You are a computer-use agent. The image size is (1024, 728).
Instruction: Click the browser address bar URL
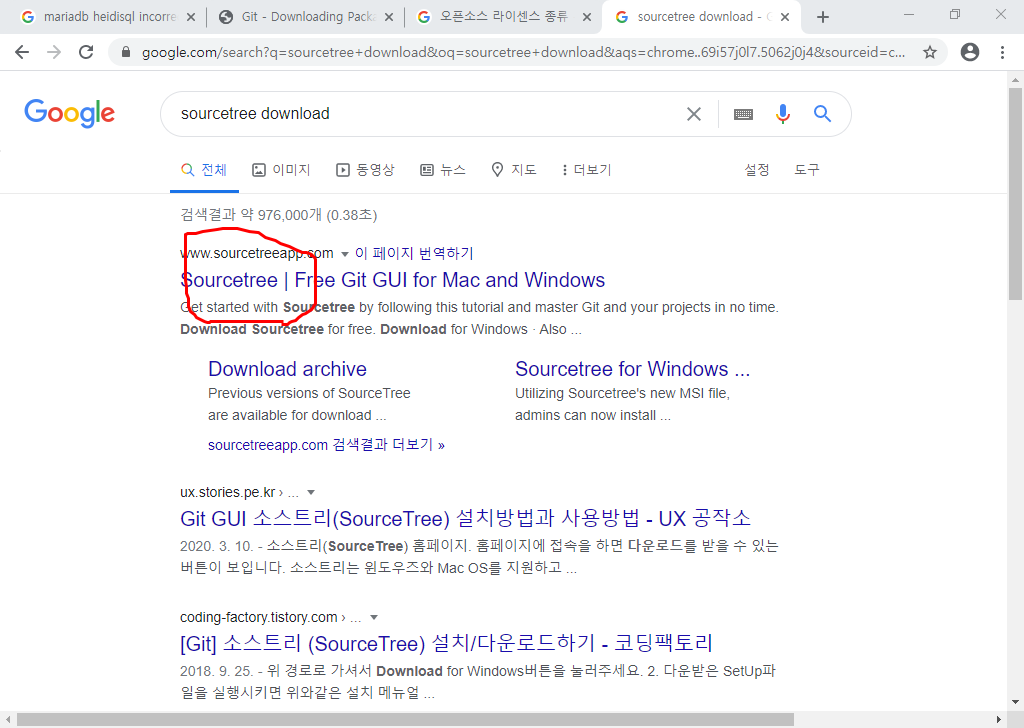[x=522, y=52]
